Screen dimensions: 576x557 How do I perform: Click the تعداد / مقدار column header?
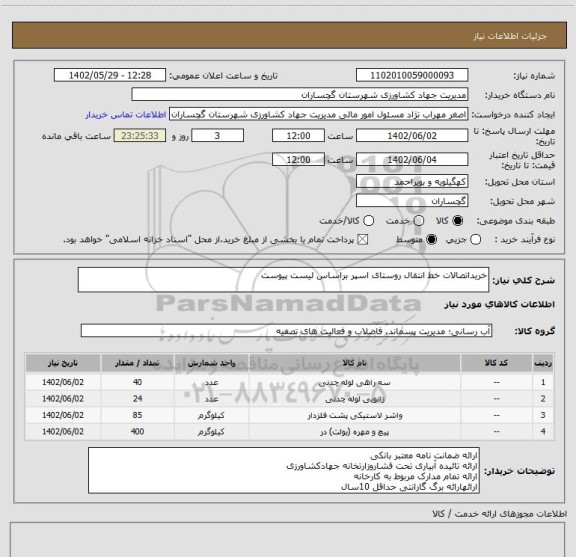click(x=137, y=363)
